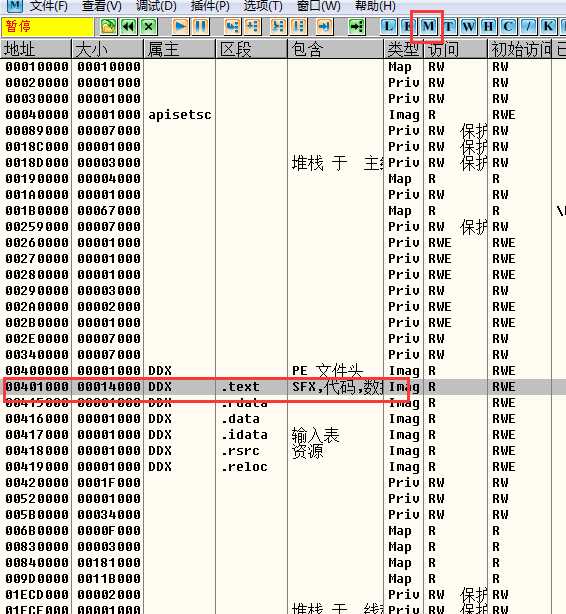
Task: Sort by the 初始访问 column header
Action: [x=520, y=49]
